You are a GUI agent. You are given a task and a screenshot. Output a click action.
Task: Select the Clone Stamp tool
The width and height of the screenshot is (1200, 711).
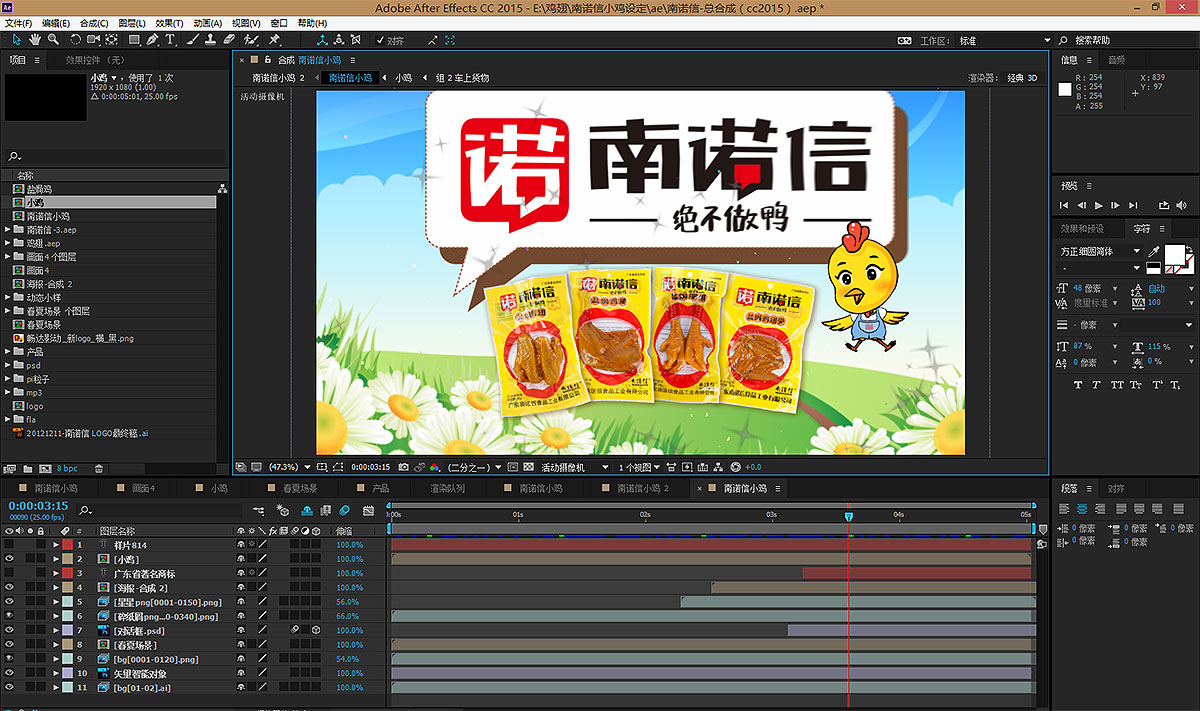[x=211, y=40]
